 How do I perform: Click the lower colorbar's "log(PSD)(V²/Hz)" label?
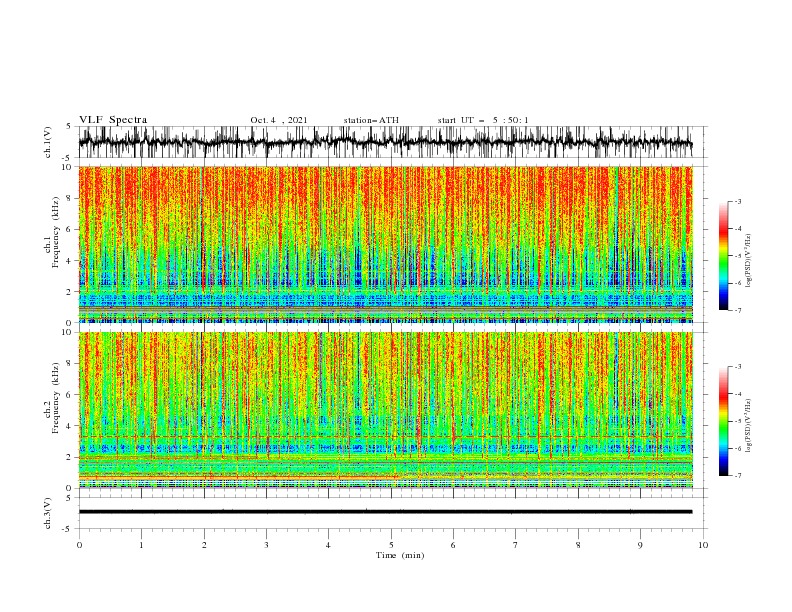pos(748,426)
